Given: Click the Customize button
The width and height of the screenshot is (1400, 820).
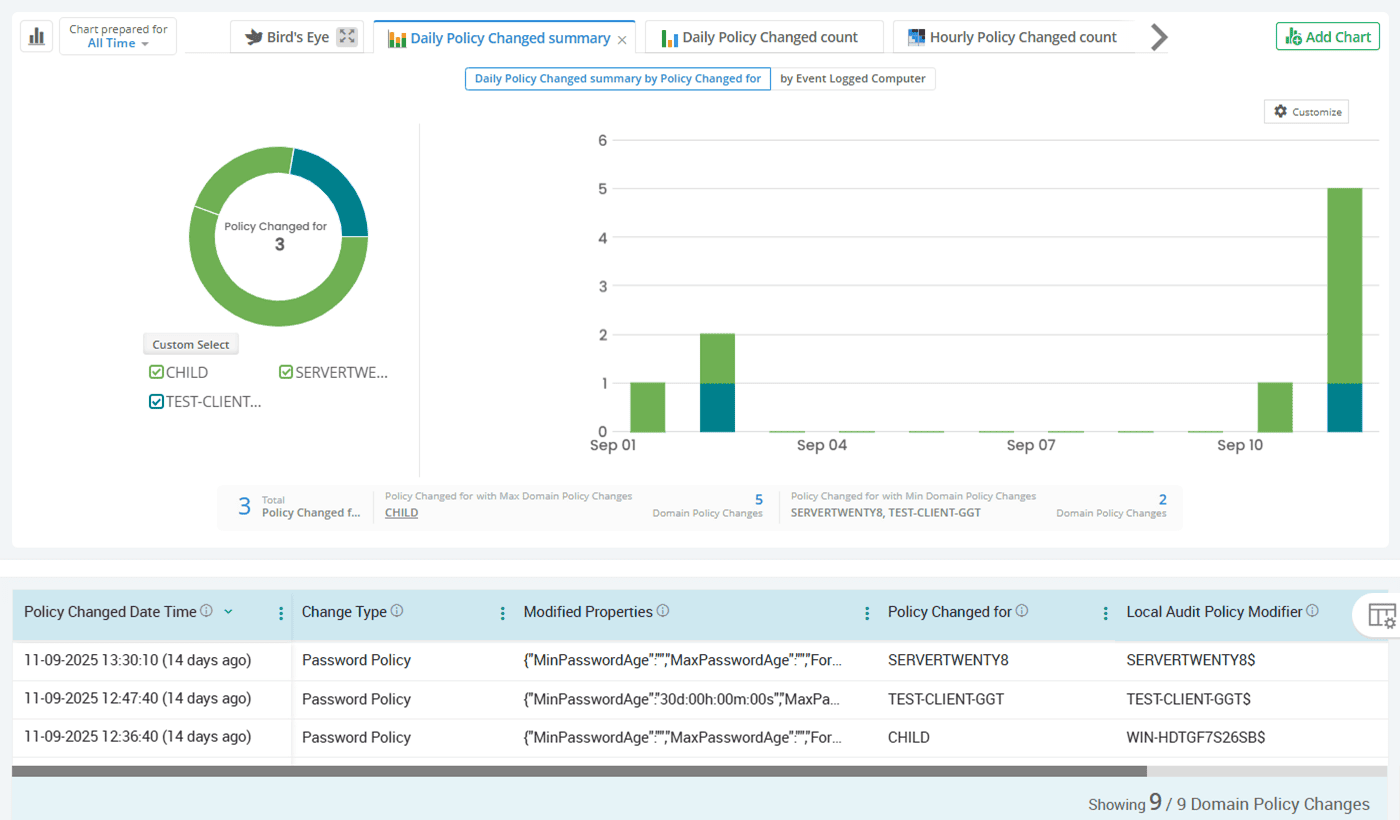Looking at the screenshot, I should point(1306,112).
